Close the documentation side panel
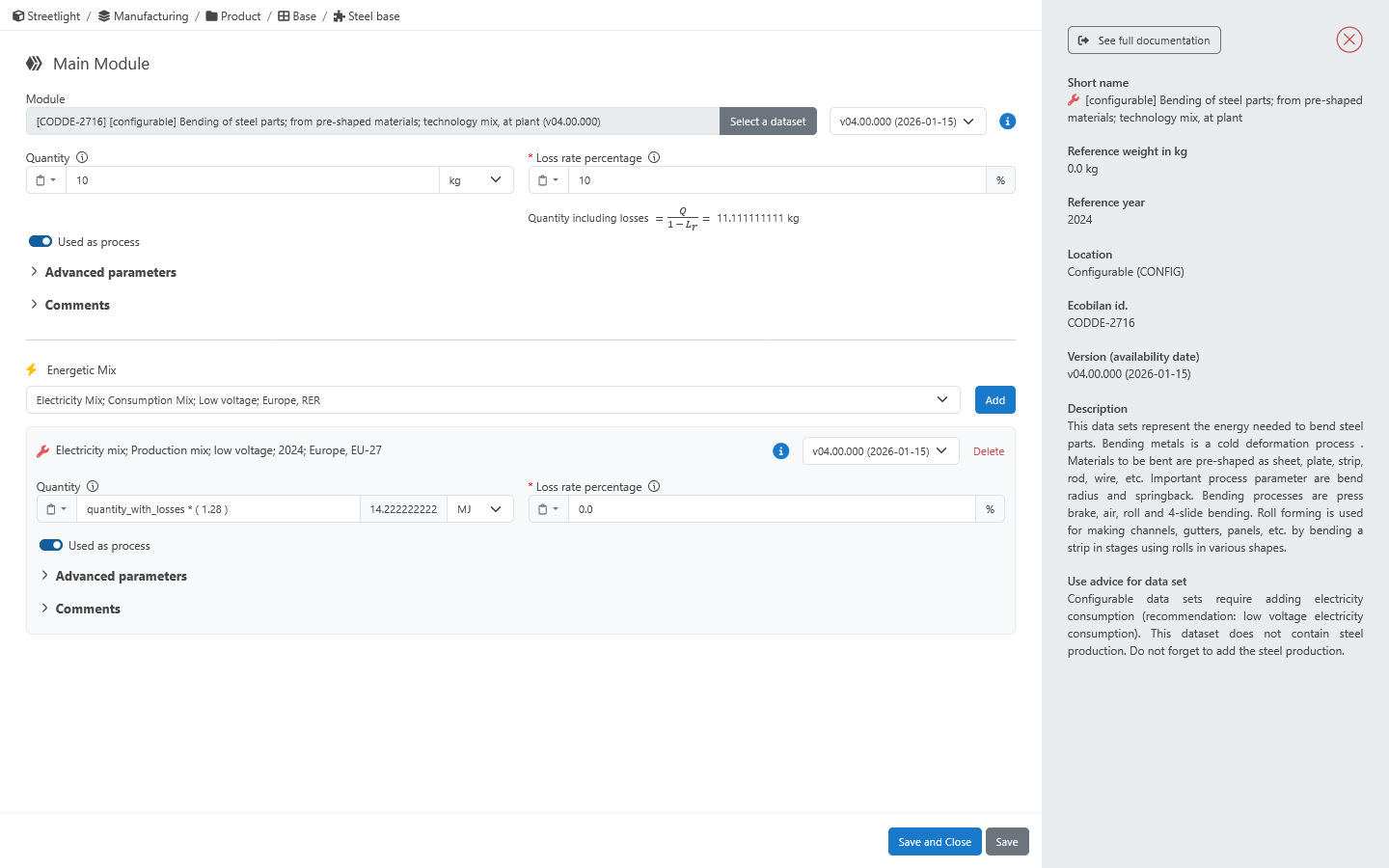Image resolution: width=1389 pixels, height=868 pixels. [1349, 40]
